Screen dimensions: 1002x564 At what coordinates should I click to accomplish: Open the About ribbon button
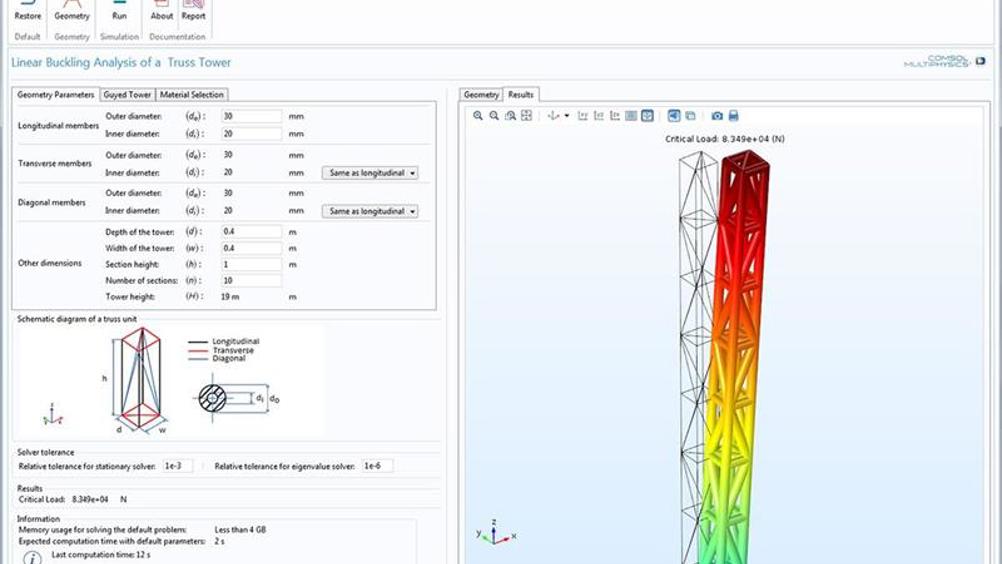tap(162, 11)
